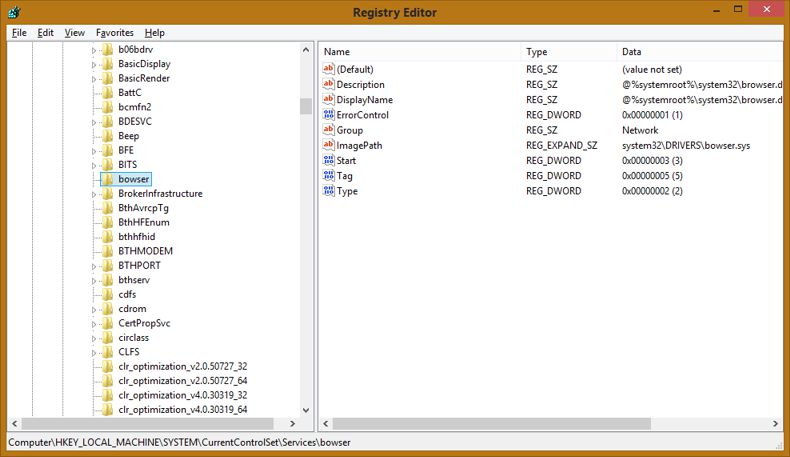Select the Type DWORD value icon
The image size is (790, 457).
pyautogui.click(x=328, y=190)
